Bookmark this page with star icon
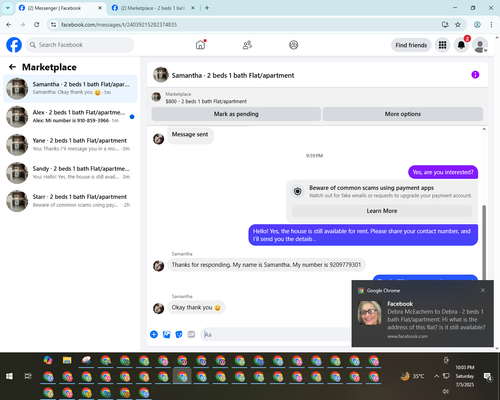The height and width of the screenshot is (400, 500). coord(458,24)
